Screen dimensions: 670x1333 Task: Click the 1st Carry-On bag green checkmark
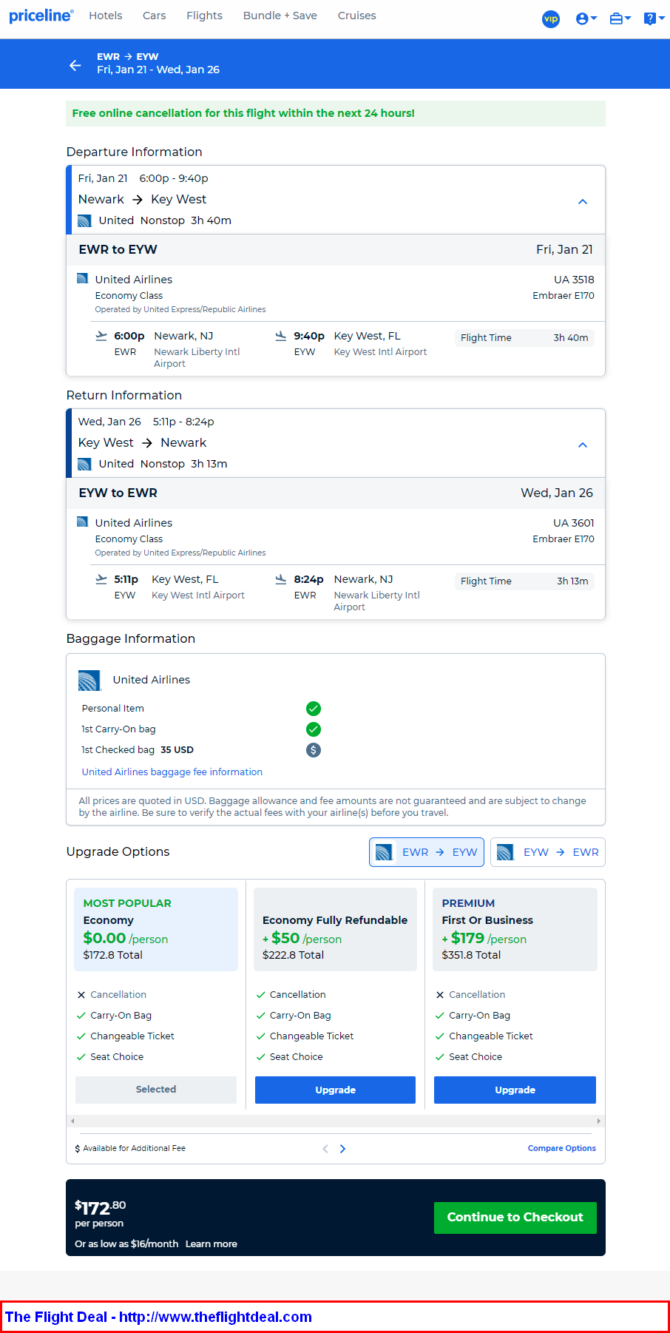(x=313, y=729)
